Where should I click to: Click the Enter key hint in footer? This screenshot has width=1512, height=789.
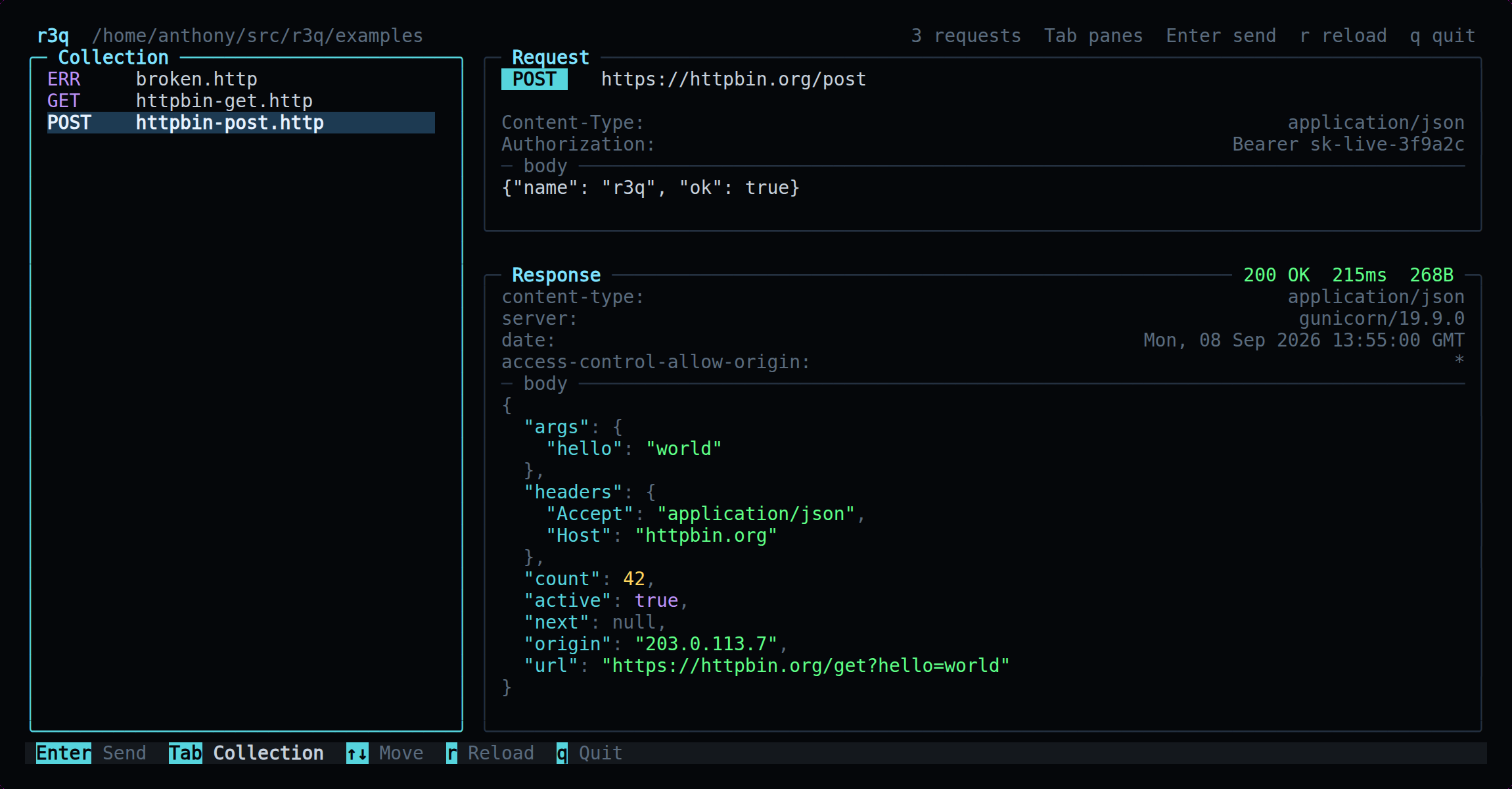tap(64, 753)
